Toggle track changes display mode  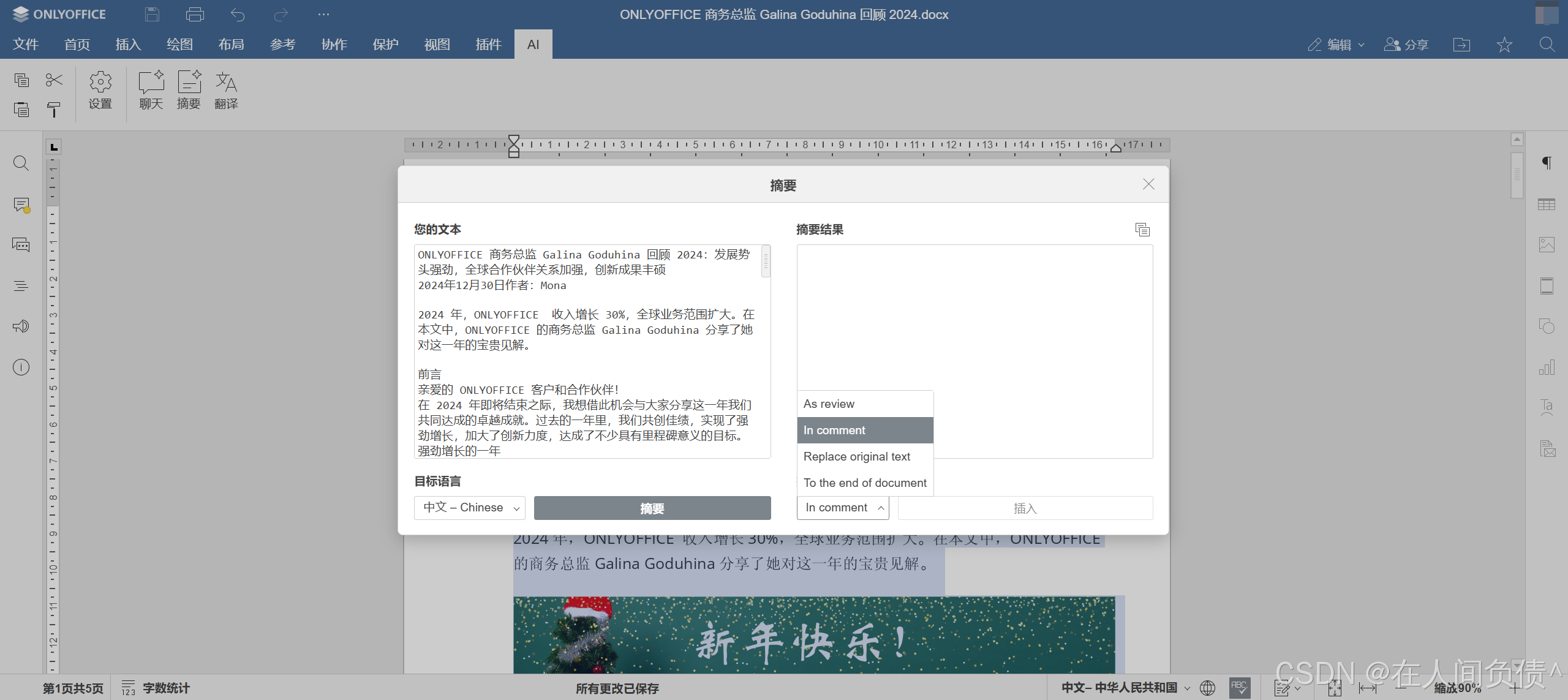pos(1283,687)
